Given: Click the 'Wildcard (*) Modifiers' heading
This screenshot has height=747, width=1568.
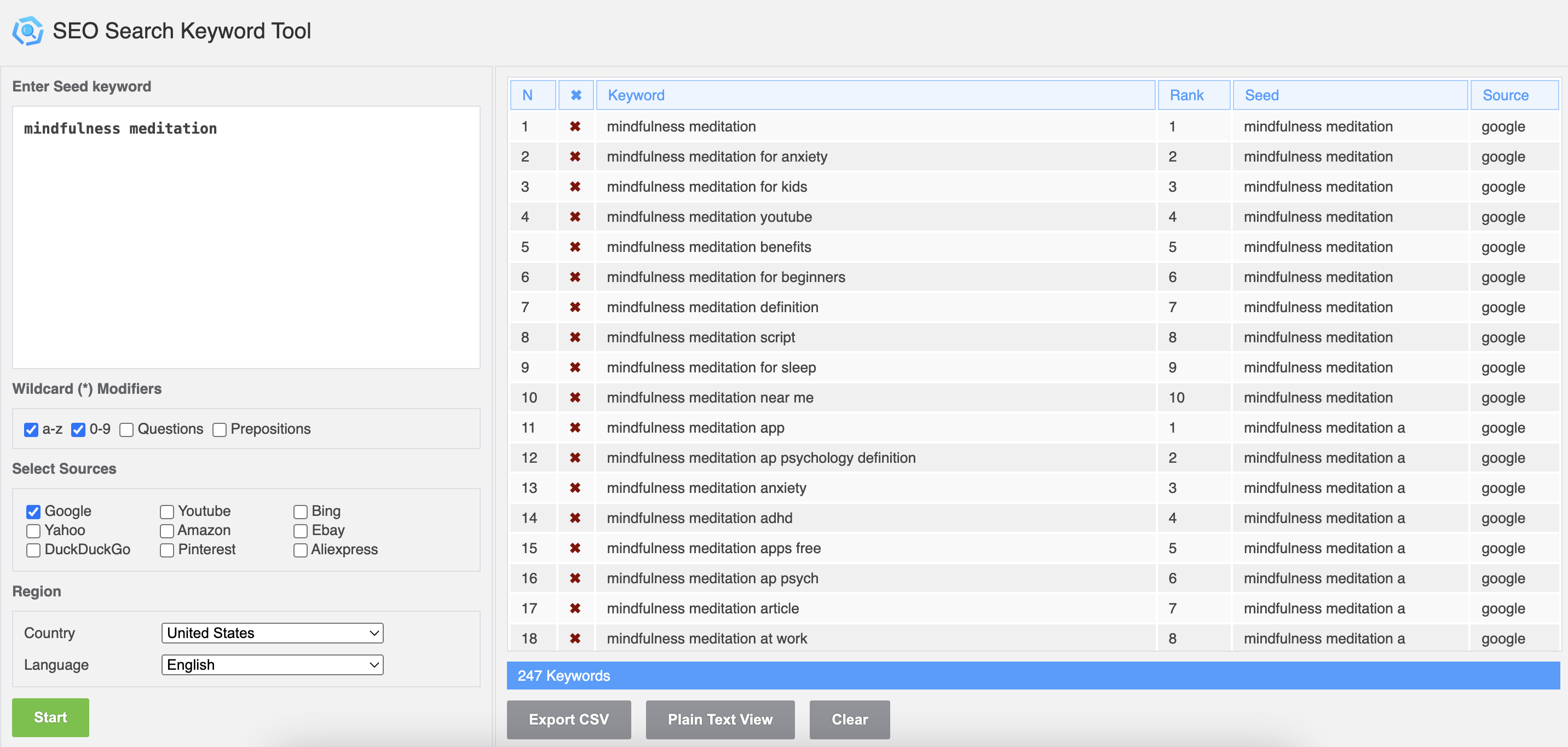Looking at the screenshot, I should click(x=87, y=388).
